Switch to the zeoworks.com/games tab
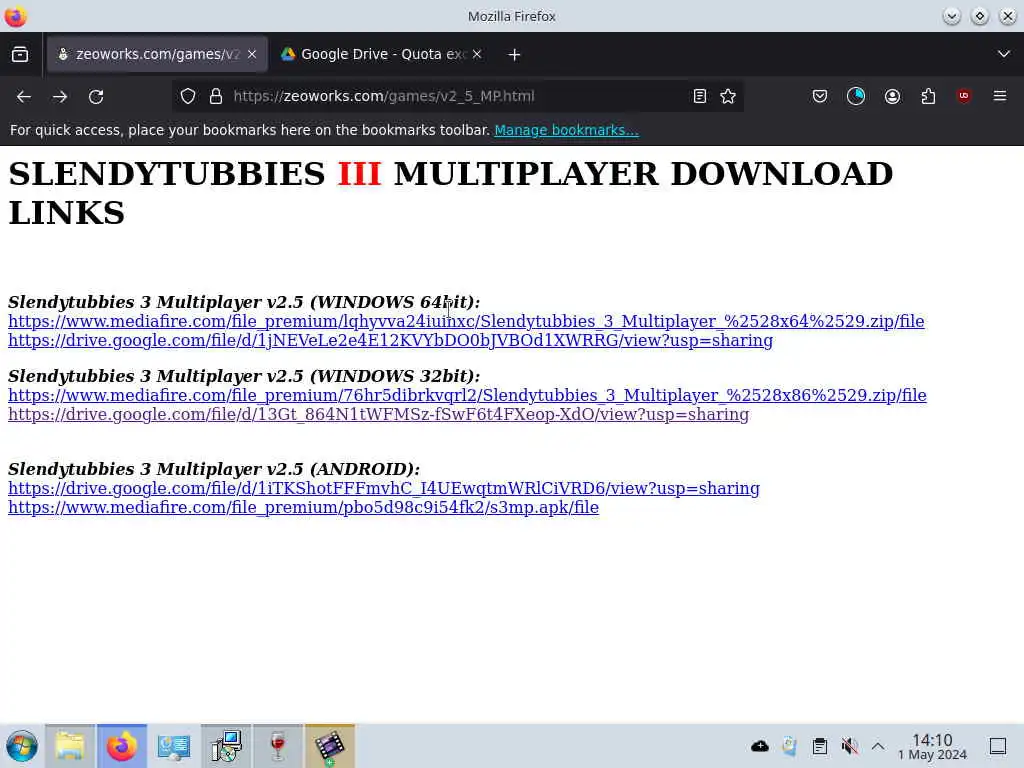This screenshot has height=768, width=1024. pyautogui.click(x=157, y=54)
